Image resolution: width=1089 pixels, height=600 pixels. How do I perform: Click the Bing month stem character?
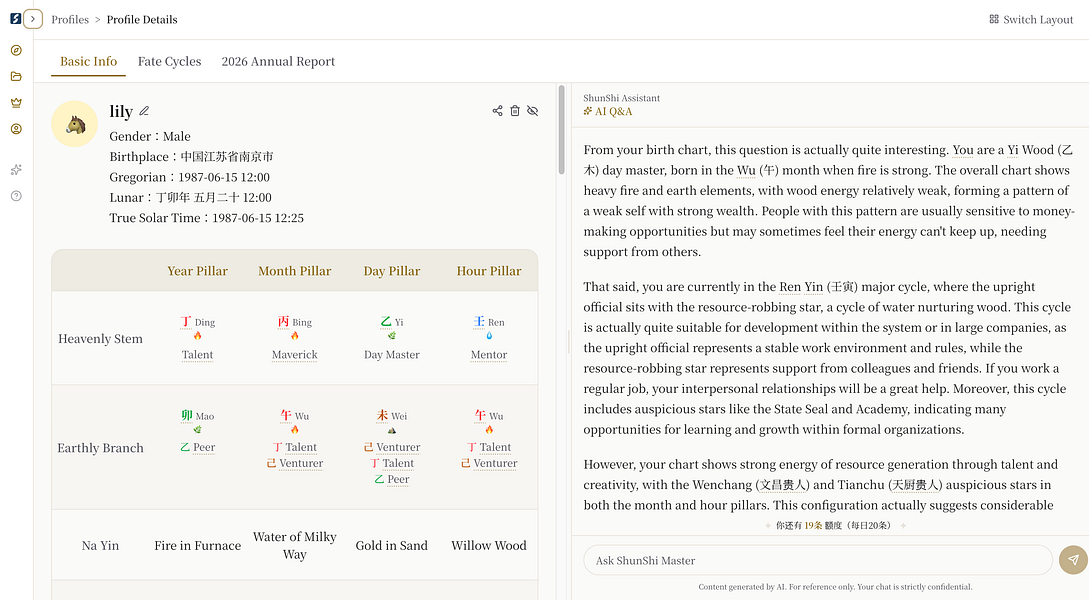coord(283,322)
